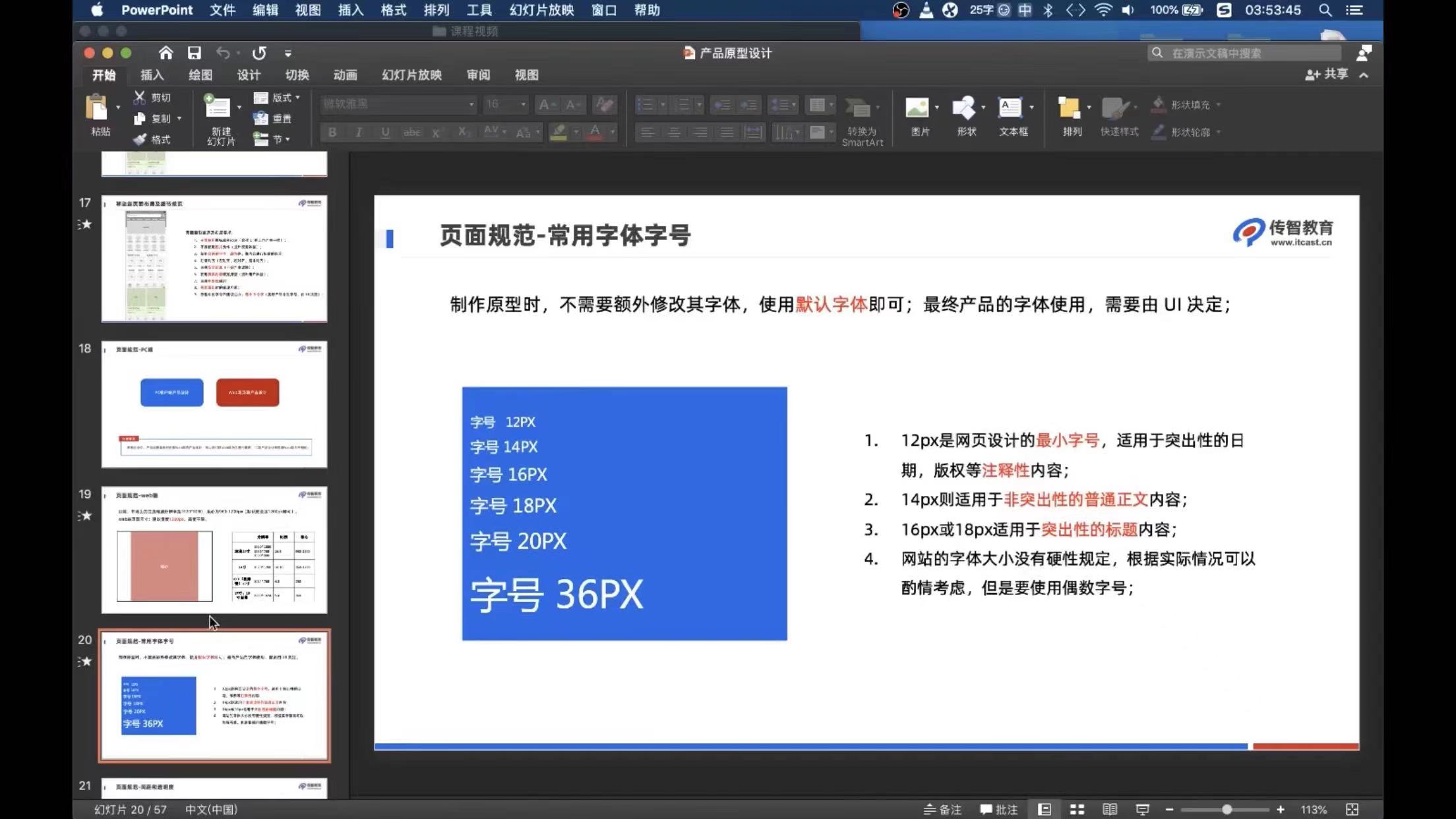
Task: Click the New Slide (新建幻灯片) icon
Action: pos(217,107)
